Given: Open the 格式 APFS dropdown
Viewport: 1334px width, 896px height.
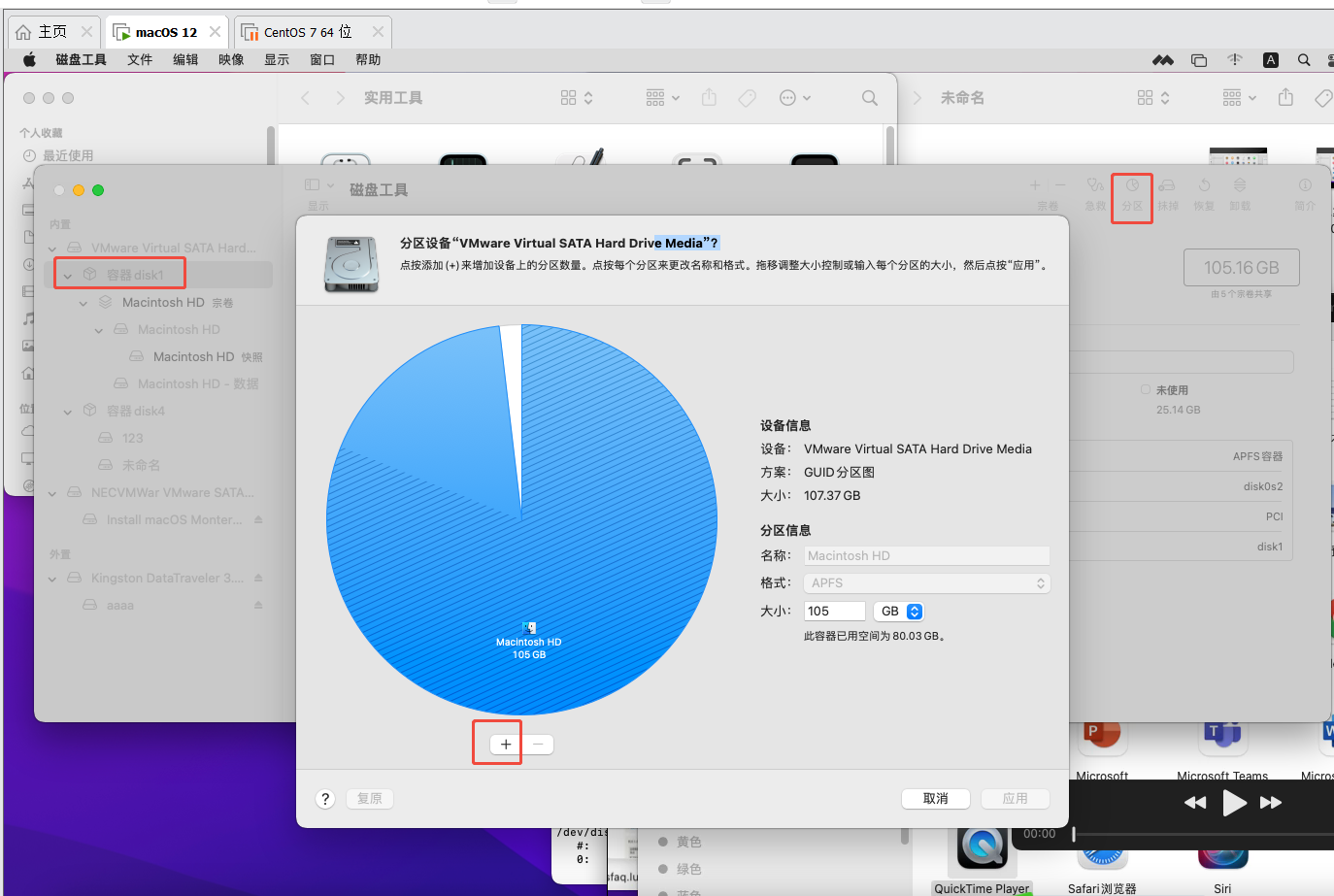Looking at the screenshot, I should click(927, 582).
